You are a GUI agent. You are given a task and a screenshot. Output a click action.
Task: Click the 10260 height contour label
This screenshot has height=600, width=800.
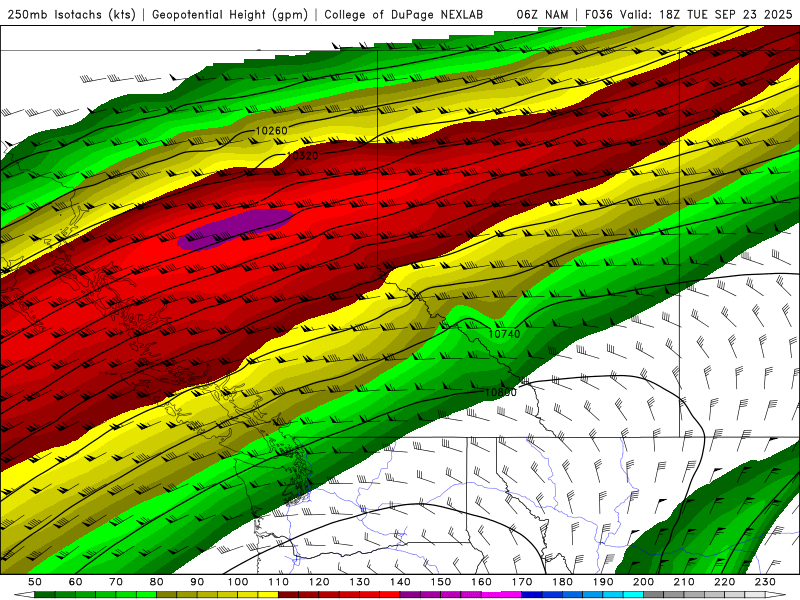(271, 131)
